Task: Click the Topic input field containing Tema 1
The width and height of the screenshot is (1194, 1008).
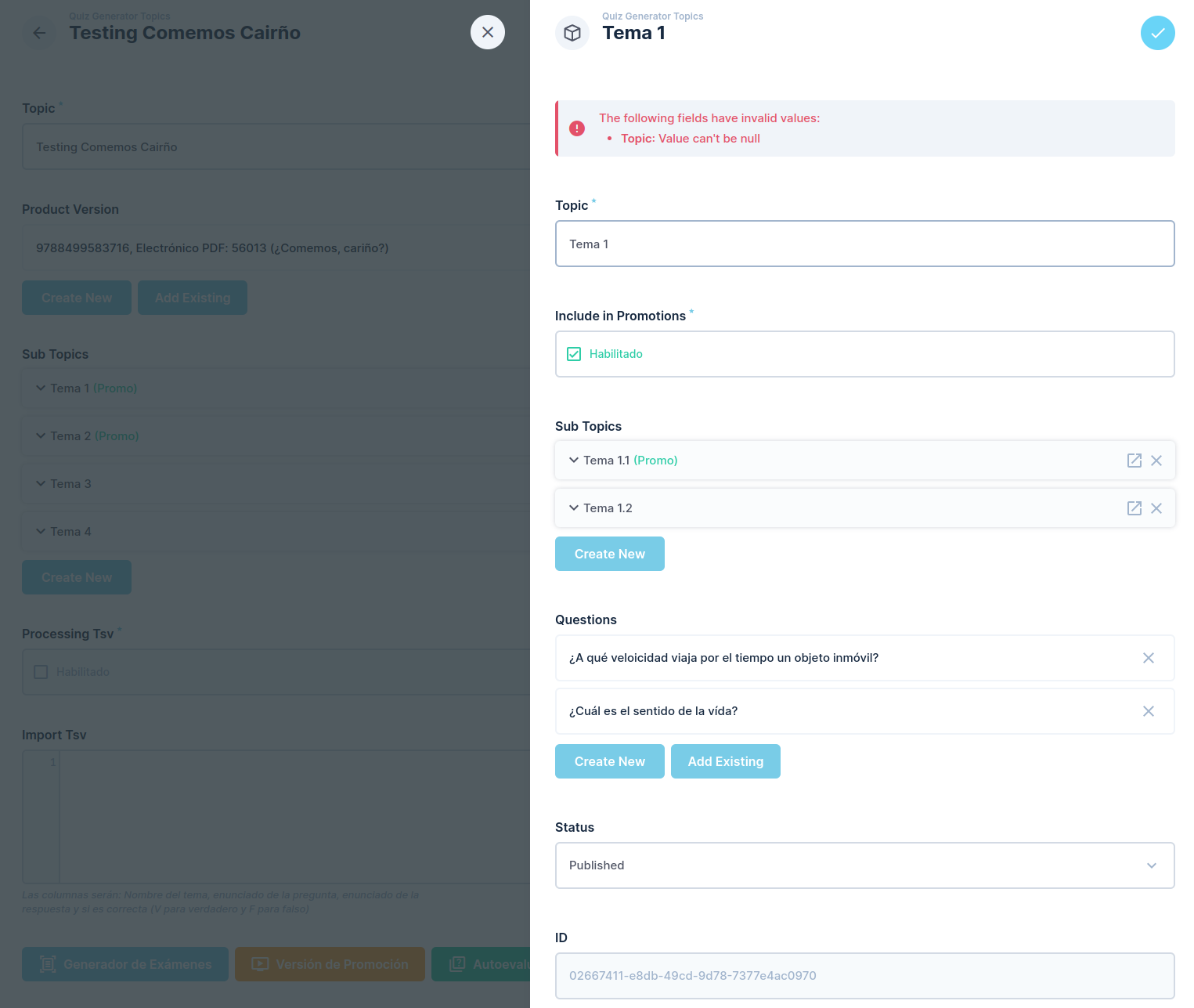Action: (864, 244)
